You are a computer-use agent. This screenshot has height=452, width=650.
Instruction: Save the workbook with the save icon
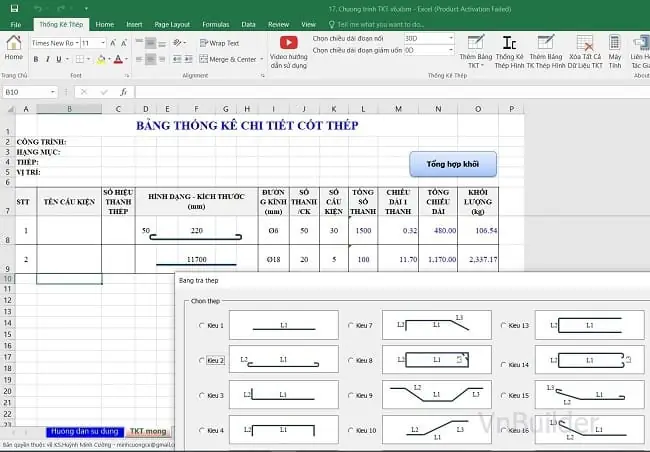14,8
